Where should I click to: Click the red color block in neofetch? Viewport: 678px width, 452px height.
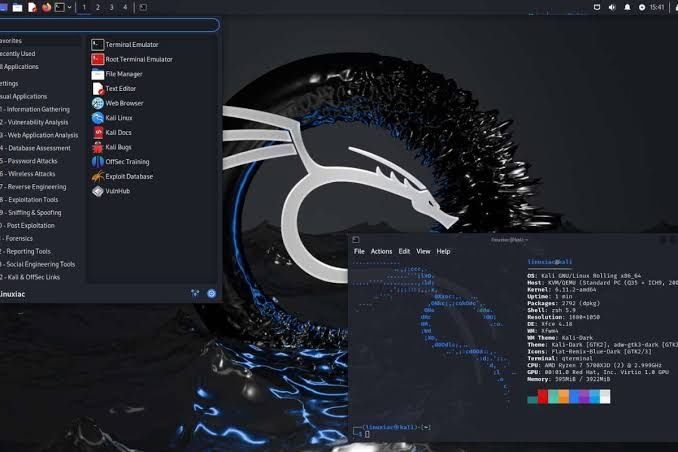coord(543,396)
